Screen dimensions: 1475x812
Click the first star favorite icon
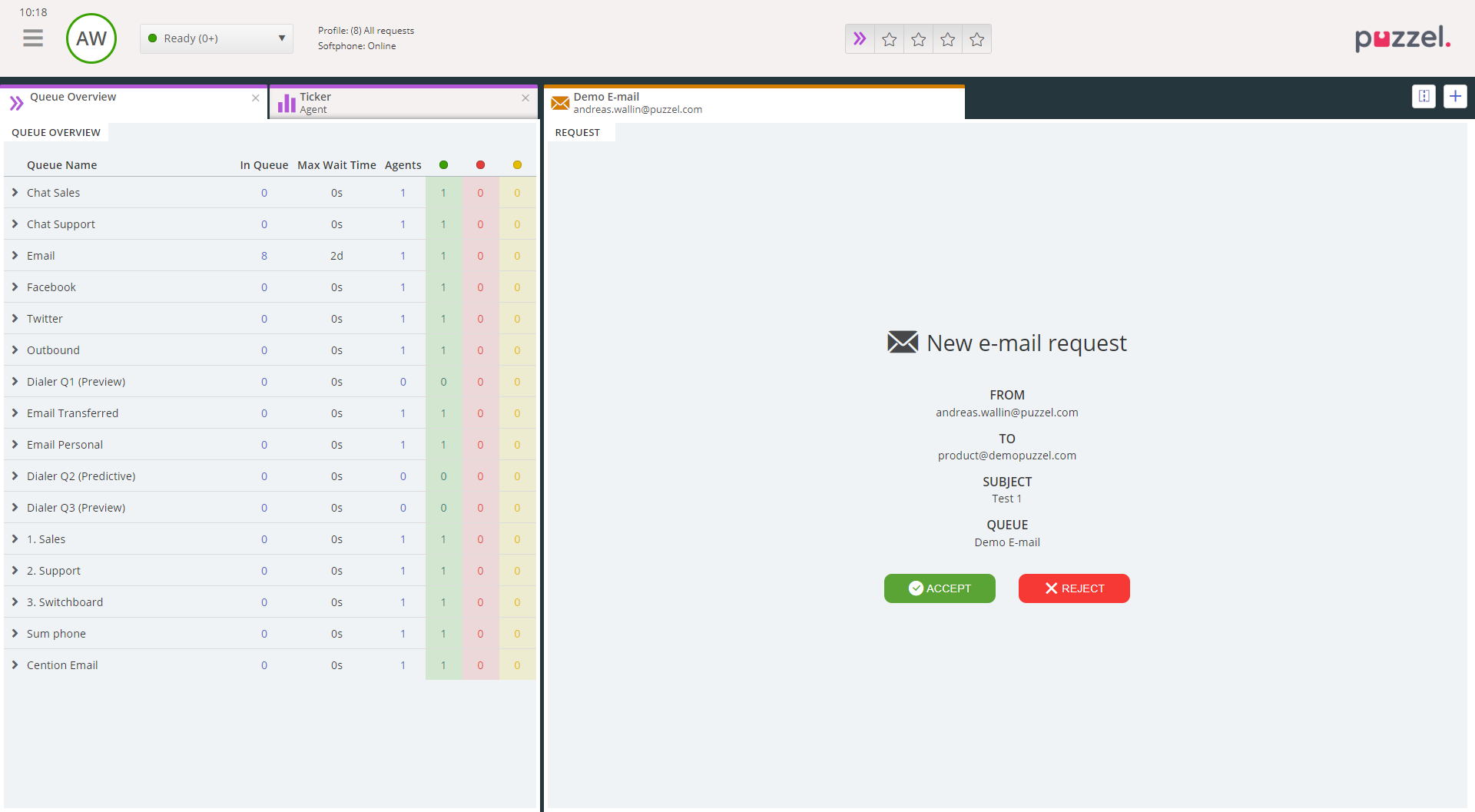click(889, 39)
